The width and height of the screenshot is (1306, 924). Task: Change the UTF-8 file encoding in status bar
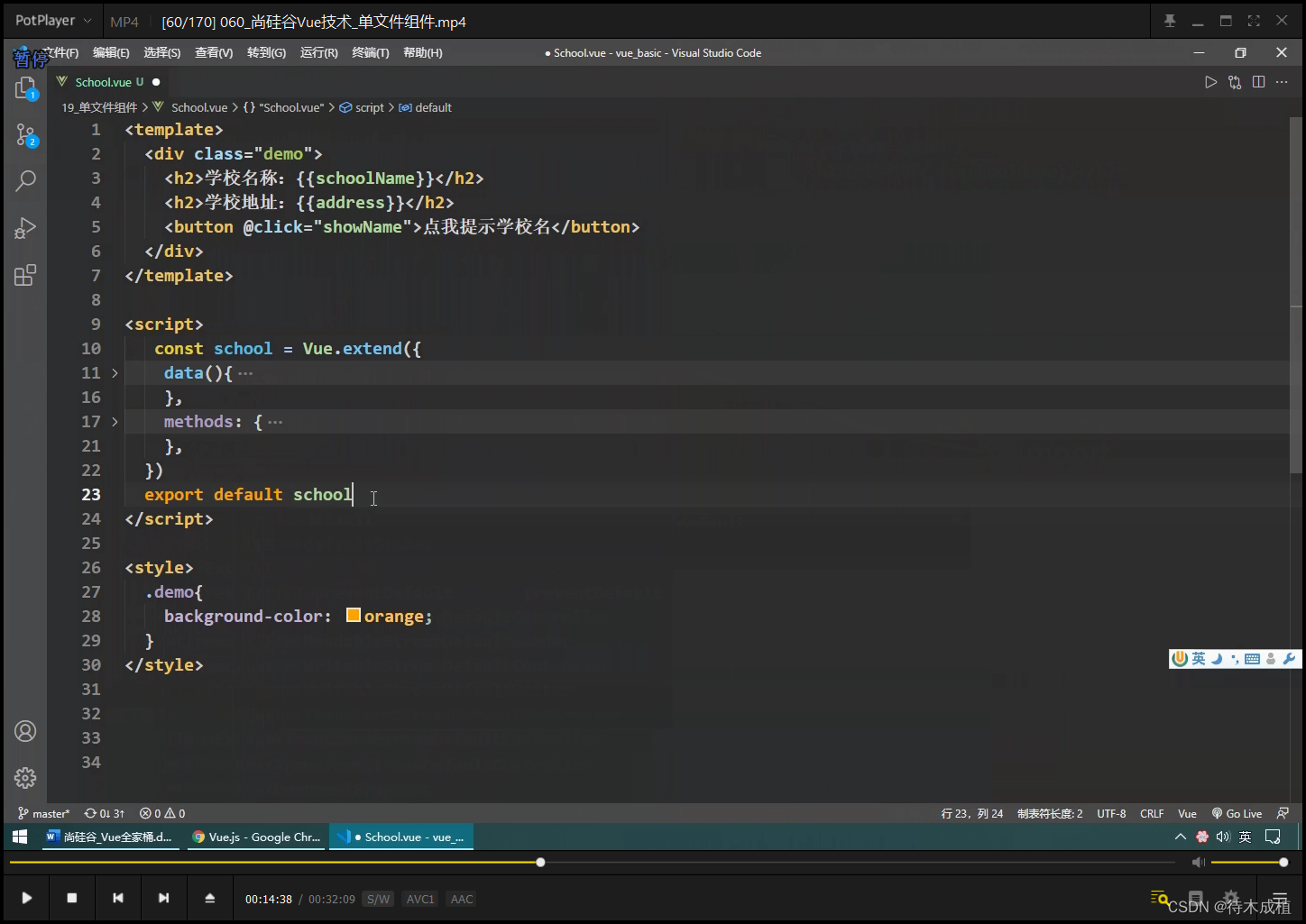[1111, 813]
